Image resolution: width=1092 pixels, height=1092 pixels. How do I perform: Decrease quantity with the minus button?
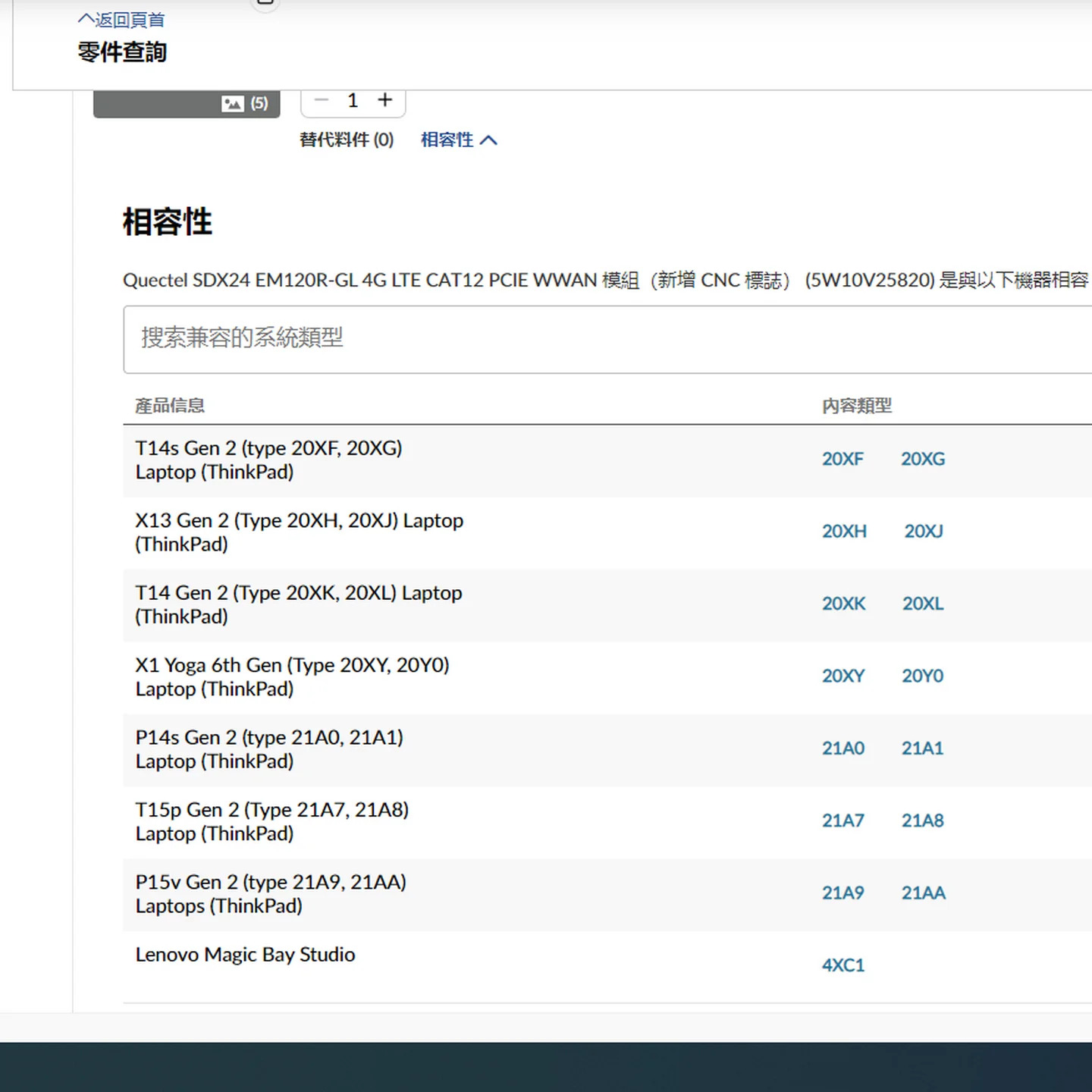pyautogui.click(x=322, y=100)
